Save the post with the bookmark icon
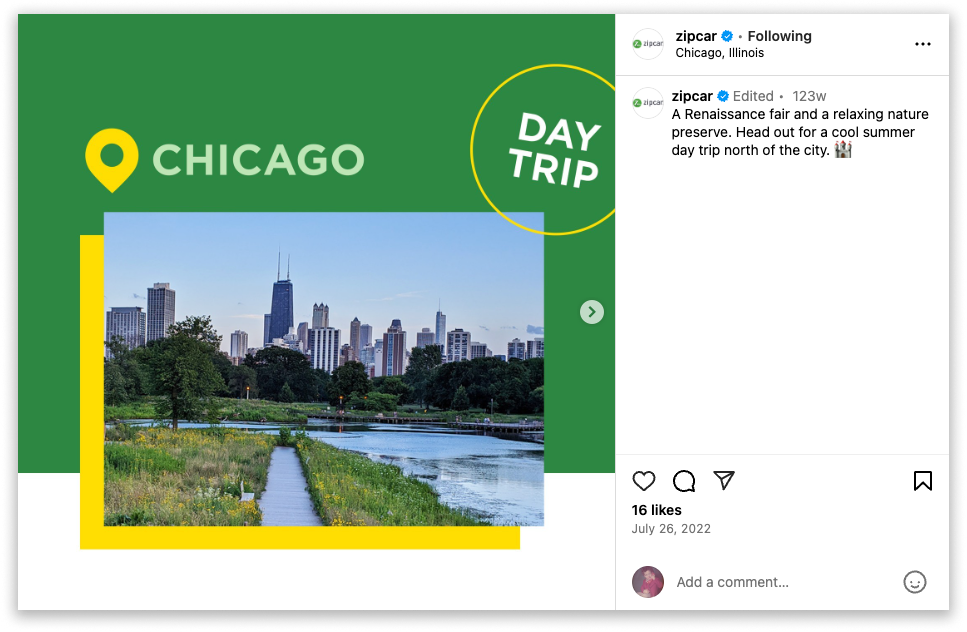 coord(923,481)
